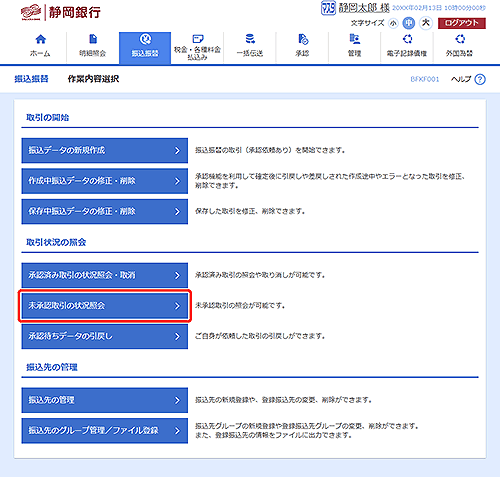This screenshot has height=477, width=500.
Task: Click the 静岡銀行 logo
Action: click(60, 12)
